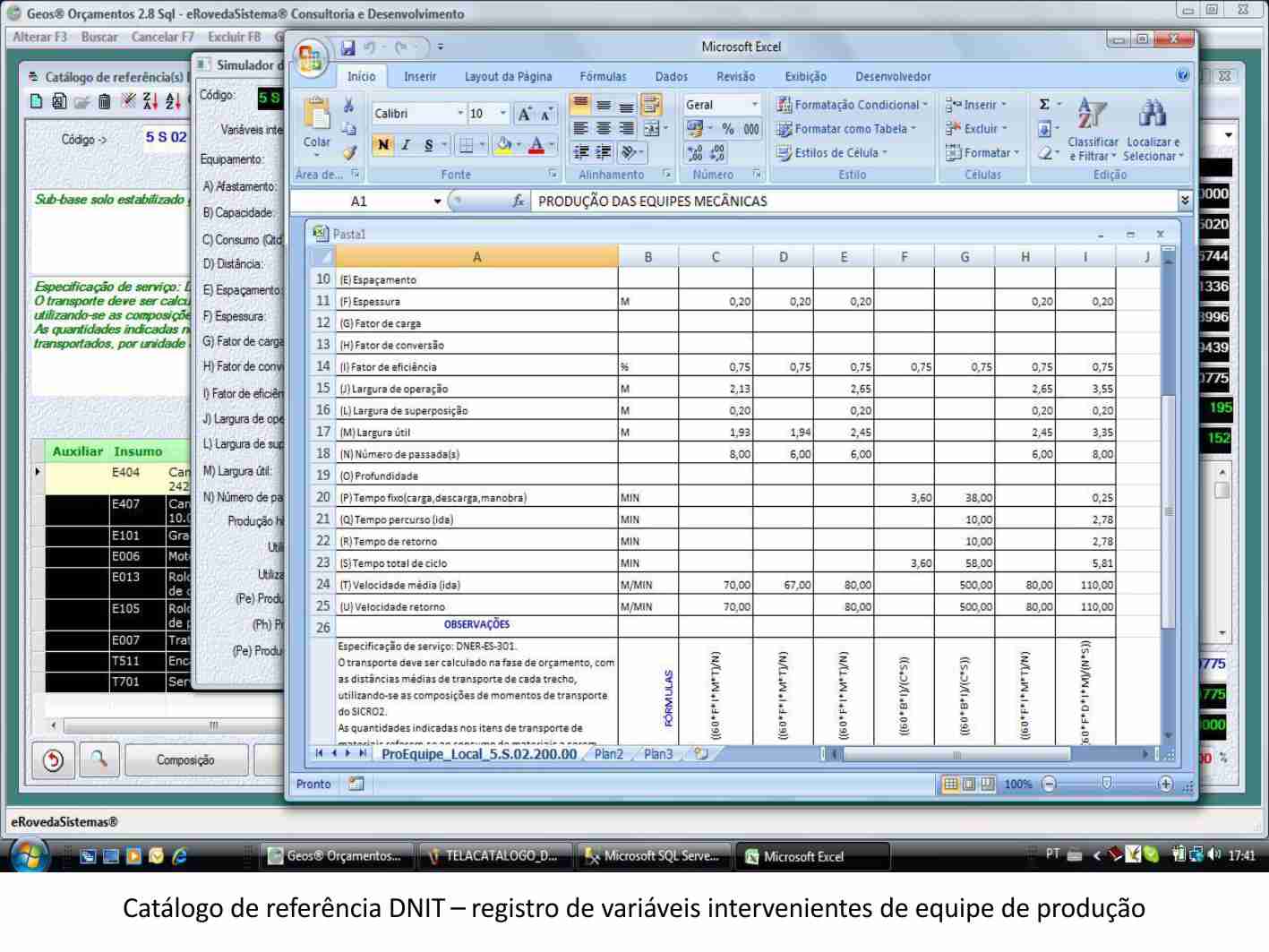Copy format with the format painter brush
This screenshot has height=952, width=1269.
(x=349, y=152)
